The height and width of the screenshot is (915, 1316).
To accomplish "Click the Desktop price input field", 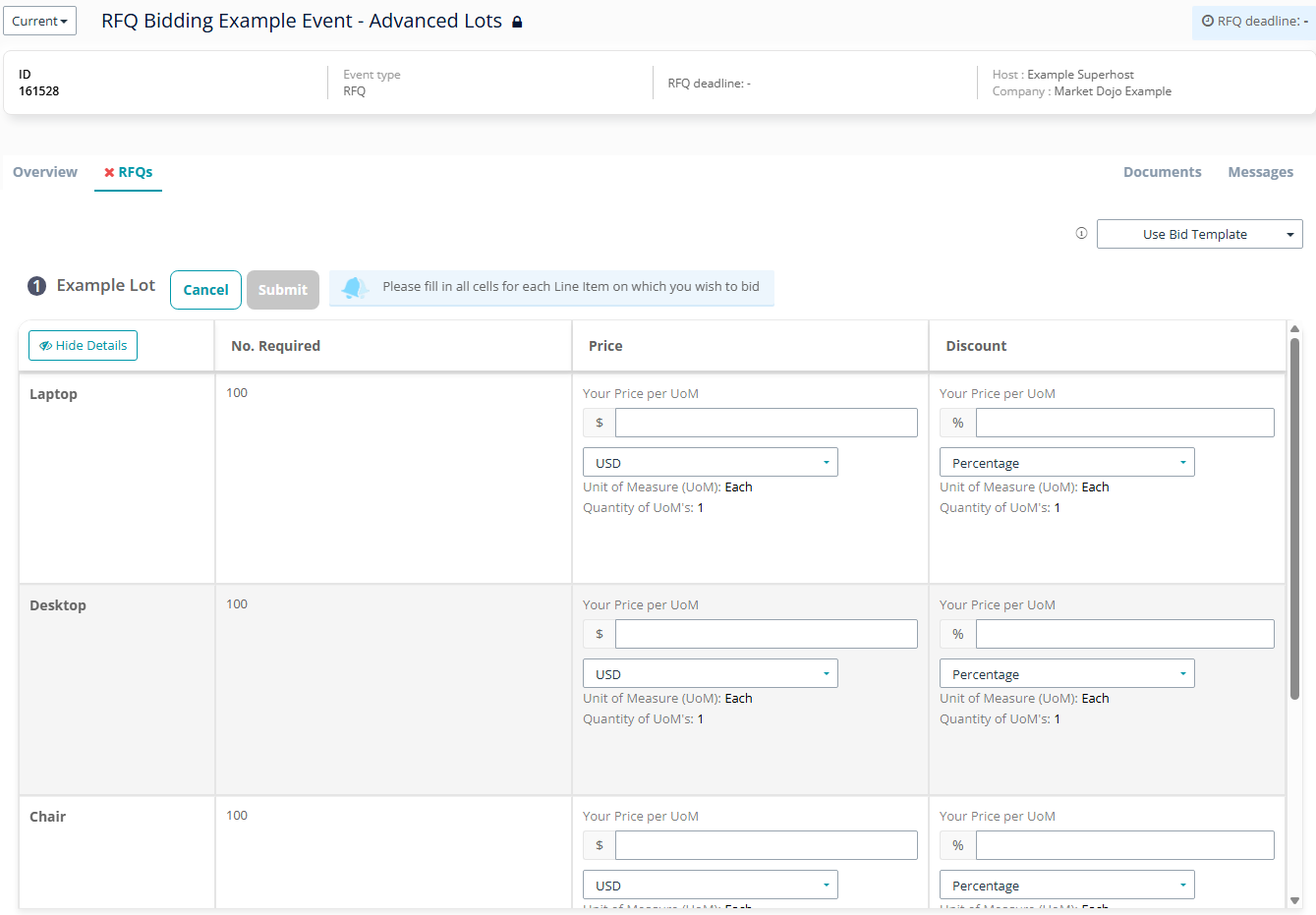I will click(767, 634).
